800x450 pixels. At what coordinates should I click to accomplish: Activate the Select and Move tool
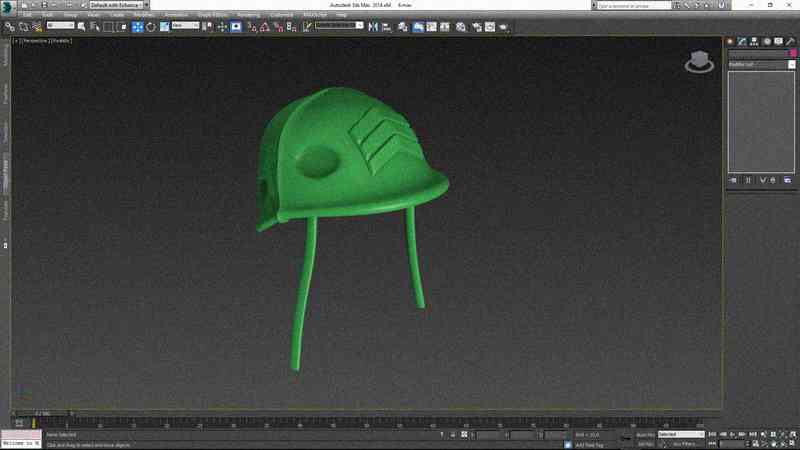pos(137,27)
